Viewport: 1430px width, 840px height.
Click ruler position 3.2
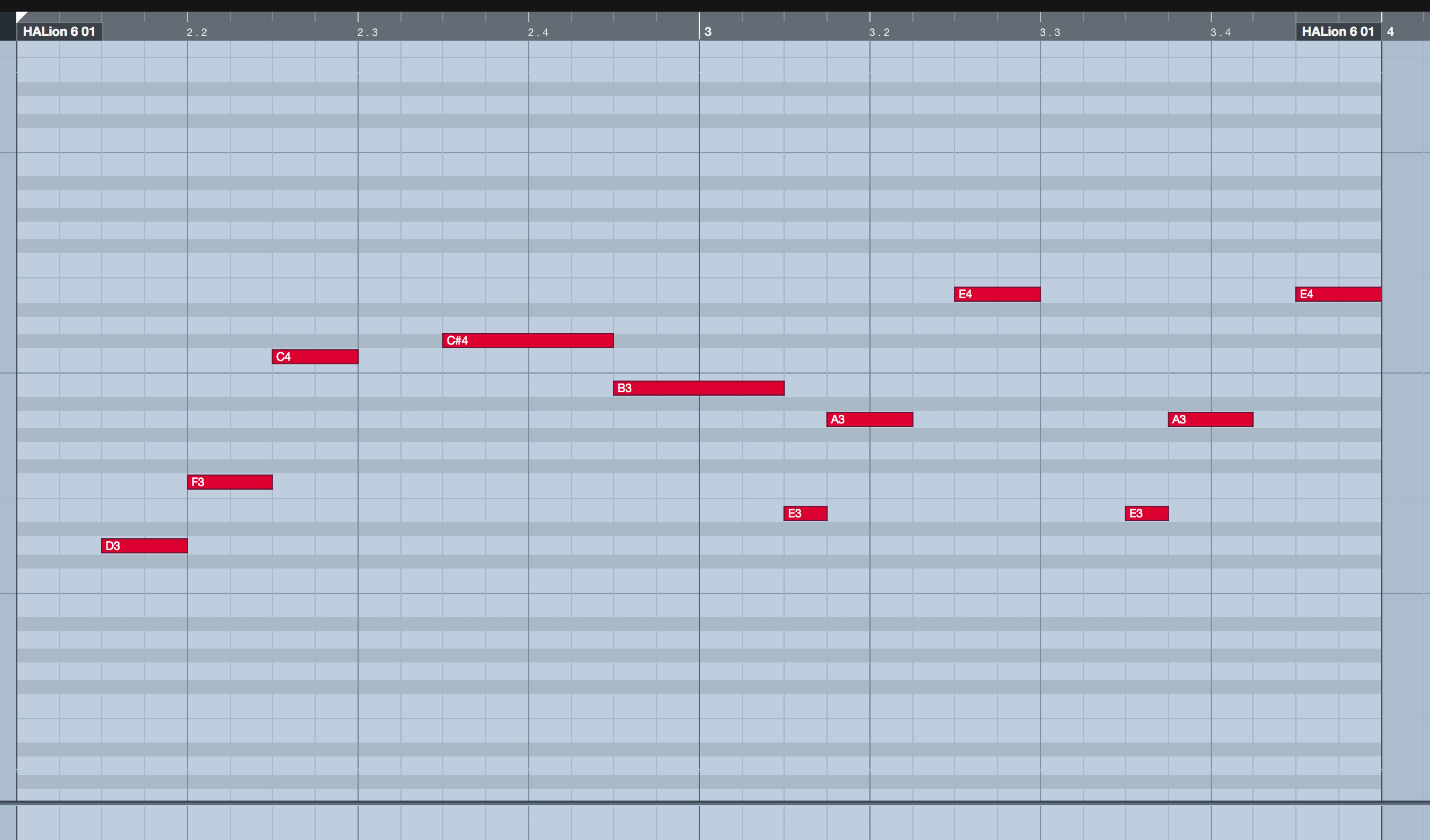(880, 32)
